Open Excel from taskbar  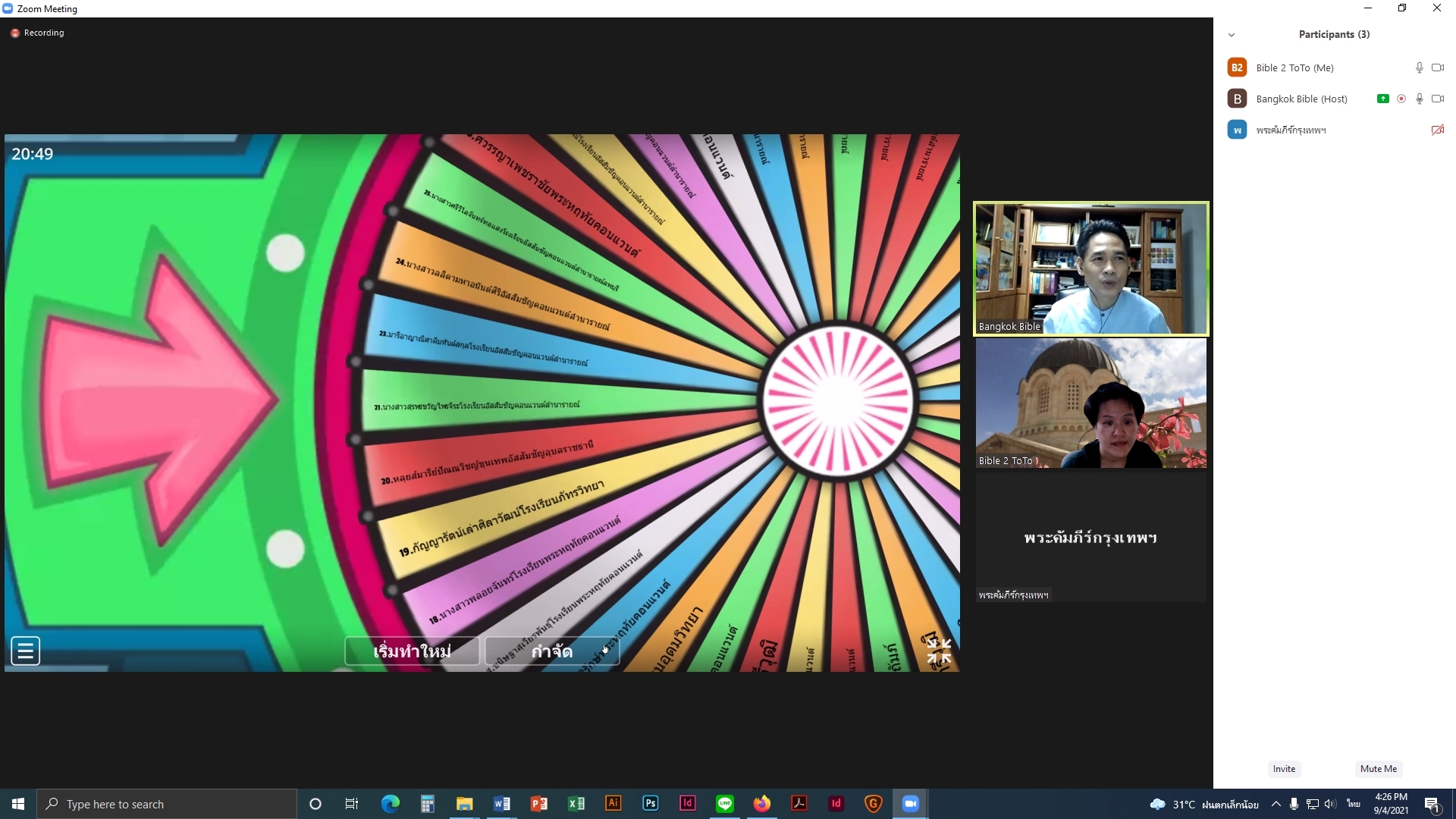(576, 804)
